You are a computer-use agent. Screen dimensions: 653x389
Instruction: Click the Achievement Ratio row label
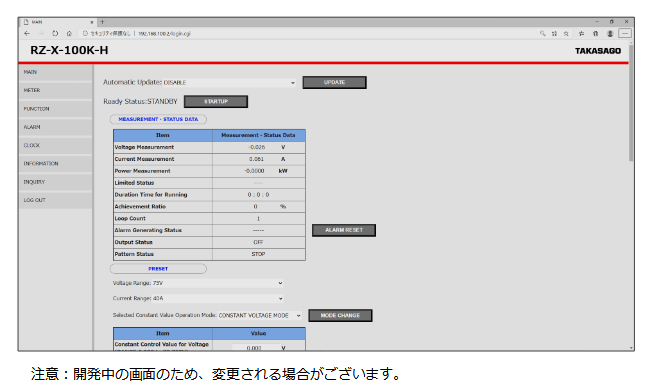coord(140,207)
